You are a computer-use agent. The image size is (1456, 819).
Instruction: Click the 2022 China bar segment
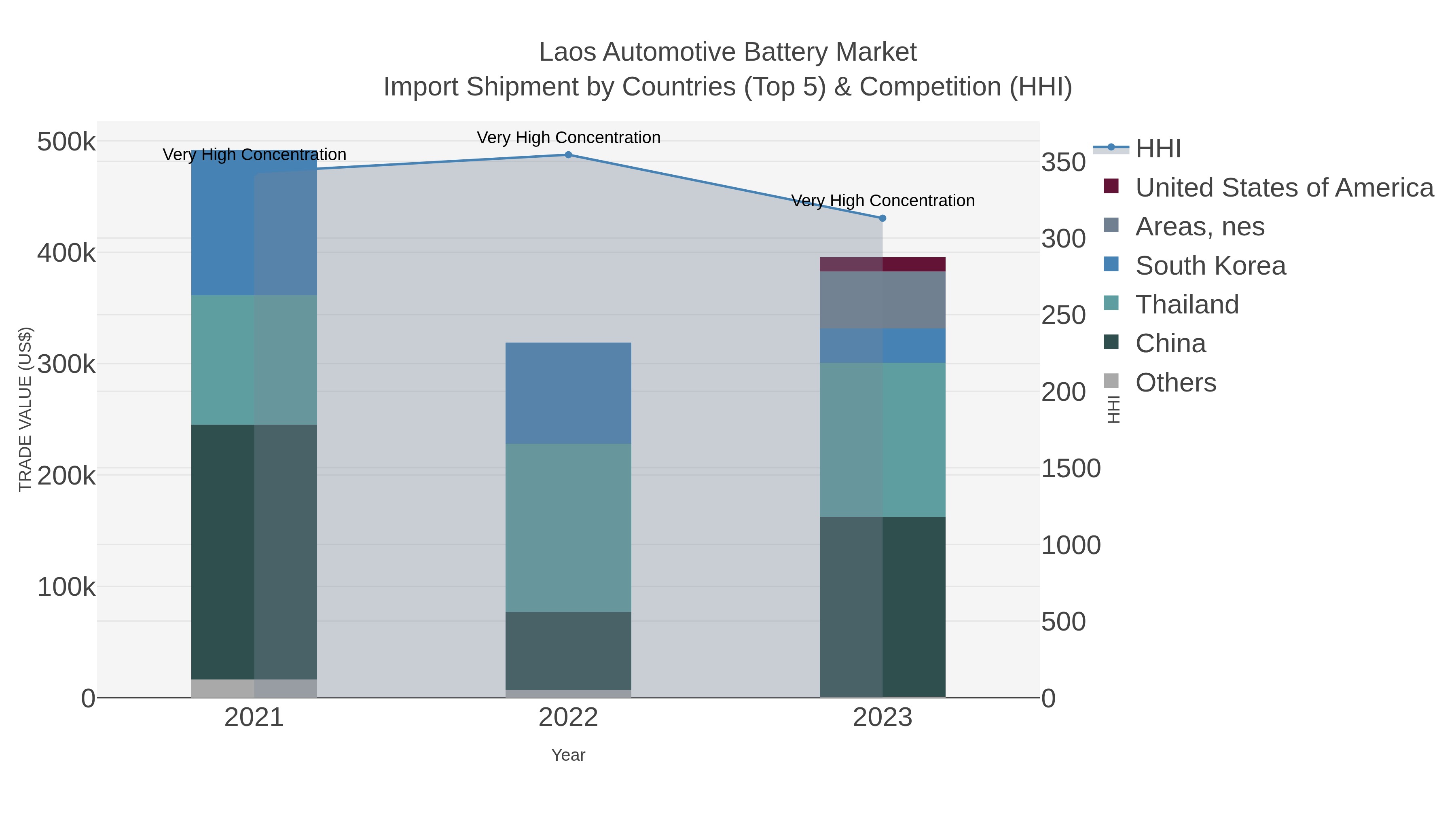(x=568, y=651)
